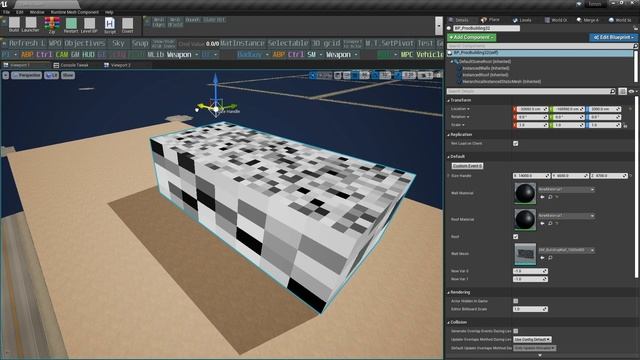Viewport: 640px width, 360px height.
Task: Click the scale lock icon in Transform
Action: 625,125
